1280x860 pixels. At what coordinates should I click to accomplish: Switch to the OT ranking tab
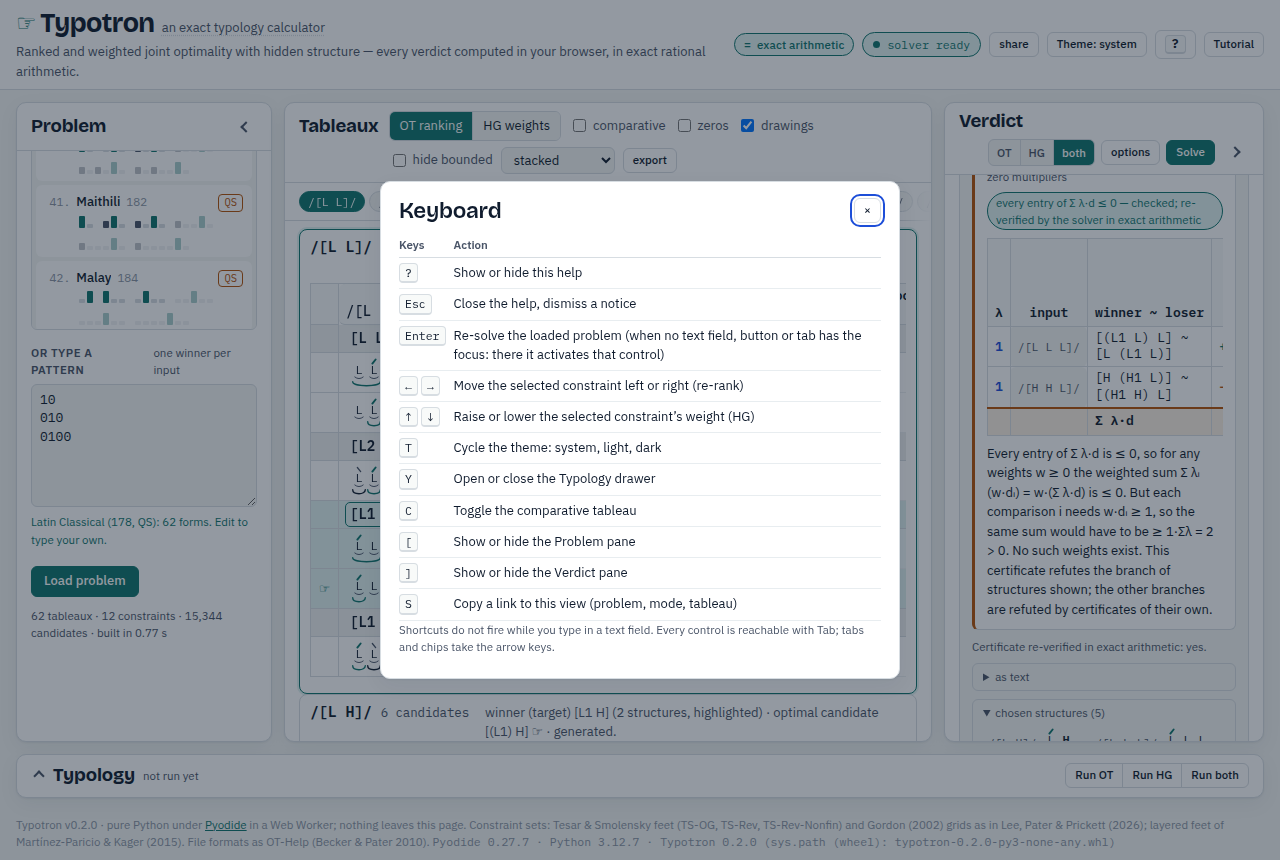[430, 126]
